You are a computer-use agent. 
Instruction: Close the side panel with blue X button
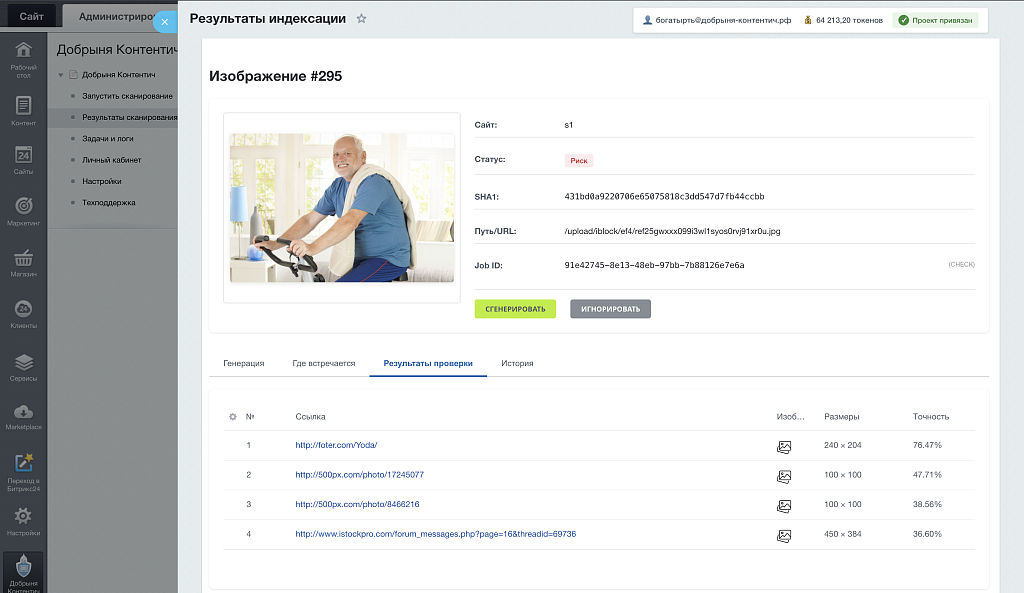[x=165, y=21]
